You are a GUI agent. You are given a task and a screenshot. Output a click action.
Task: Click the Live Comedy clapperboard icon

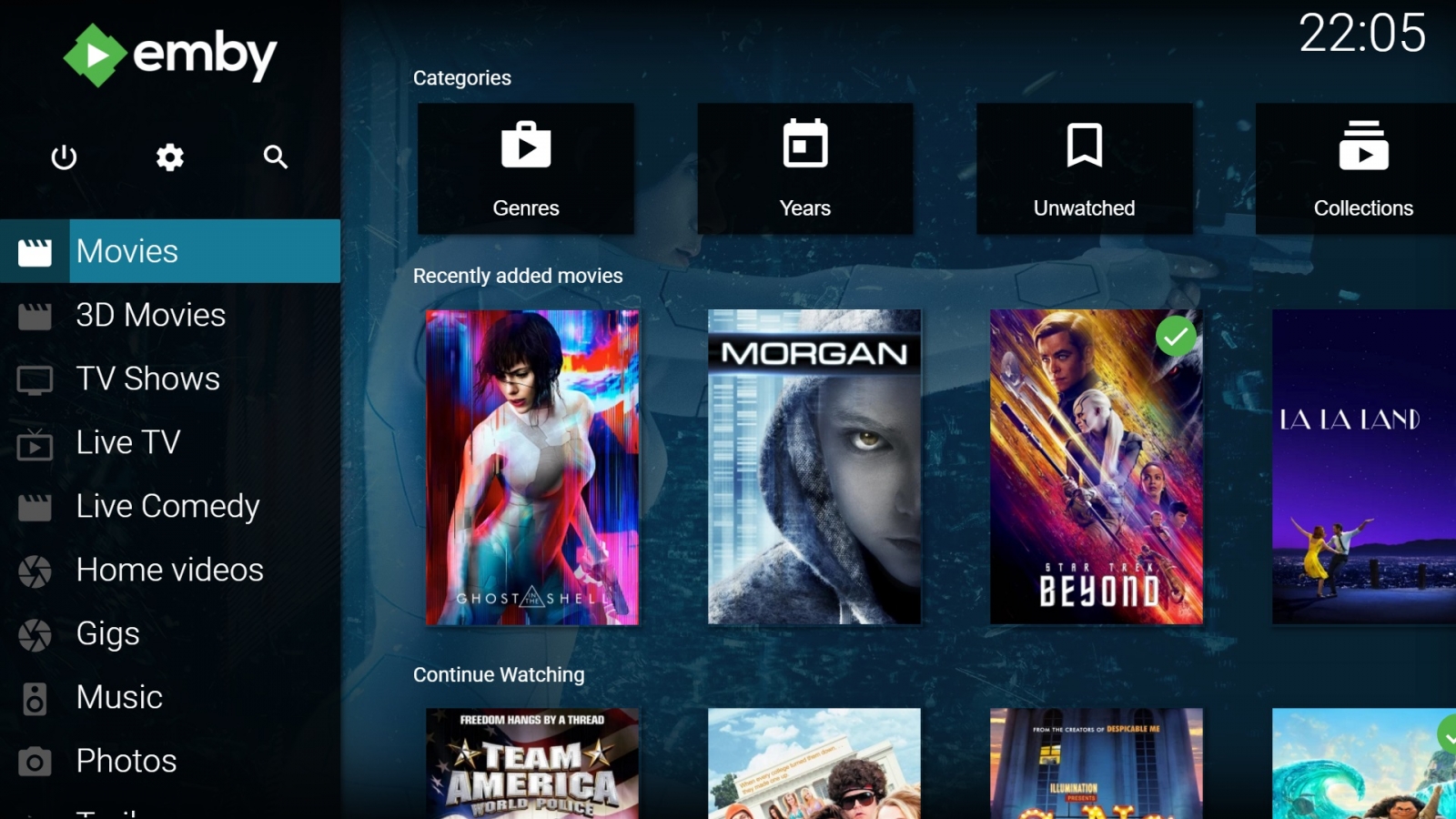click(x=35, y=507)
